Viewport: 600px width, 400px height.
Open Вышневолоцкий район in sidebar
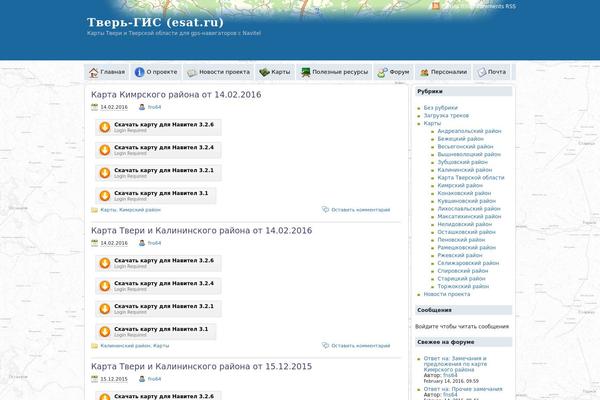[469, 154]
